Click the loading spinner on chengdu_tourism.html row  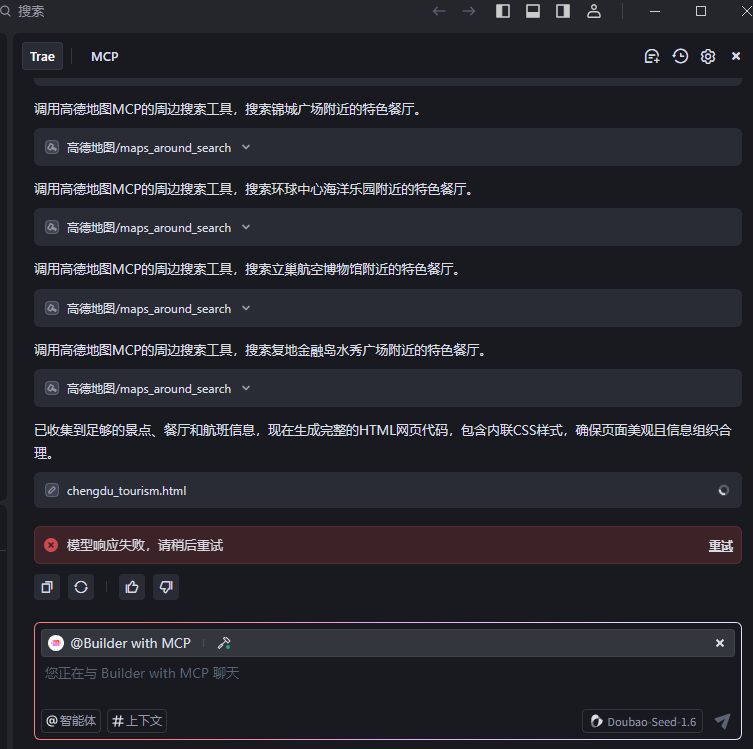pos(724,490)
